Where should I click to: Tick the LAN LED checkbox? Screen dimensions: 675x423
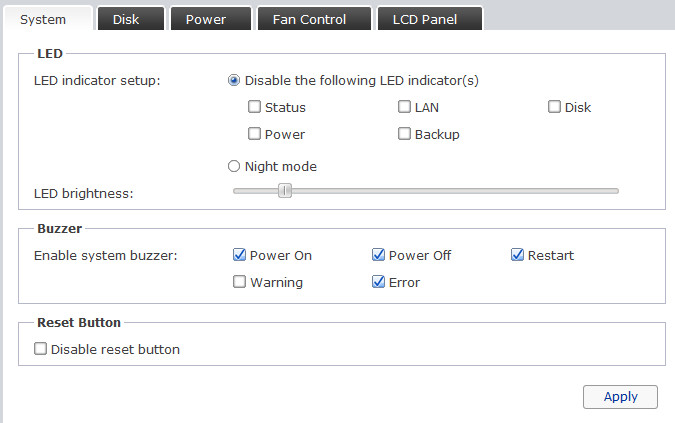click(x=405, y=107)
